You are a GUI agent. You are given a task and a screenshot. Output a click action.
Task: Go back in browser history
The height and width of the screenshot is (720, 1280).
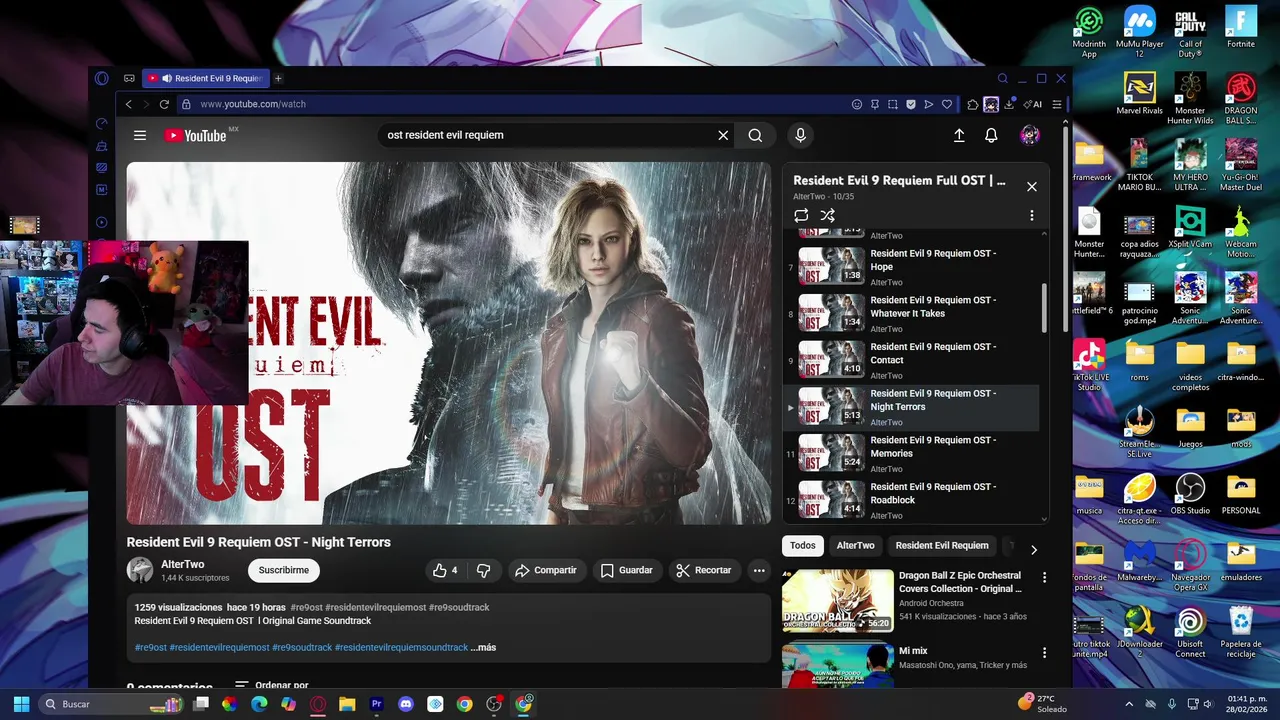click(128, 104)
